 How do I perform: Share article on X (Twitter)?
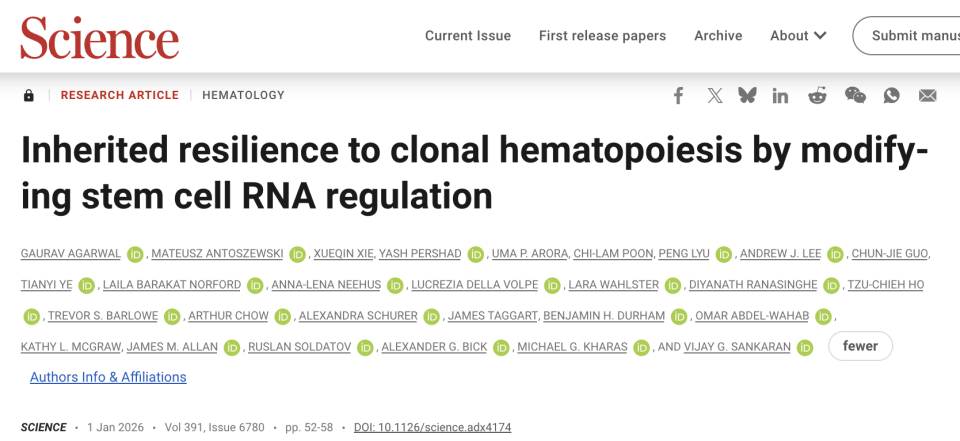click(x=714, y=95)
